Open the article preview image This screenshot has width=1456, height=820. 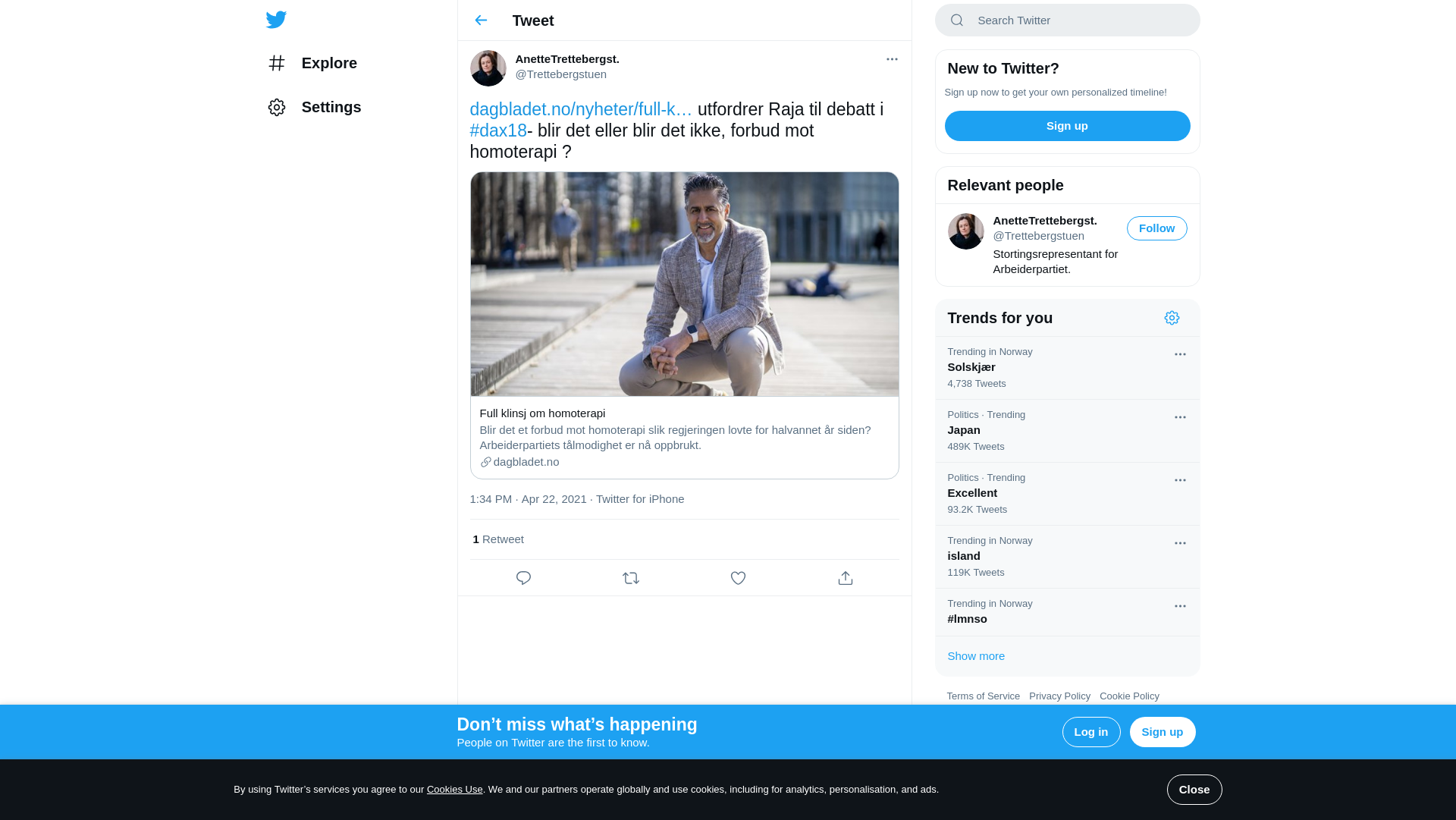[684, 284]
